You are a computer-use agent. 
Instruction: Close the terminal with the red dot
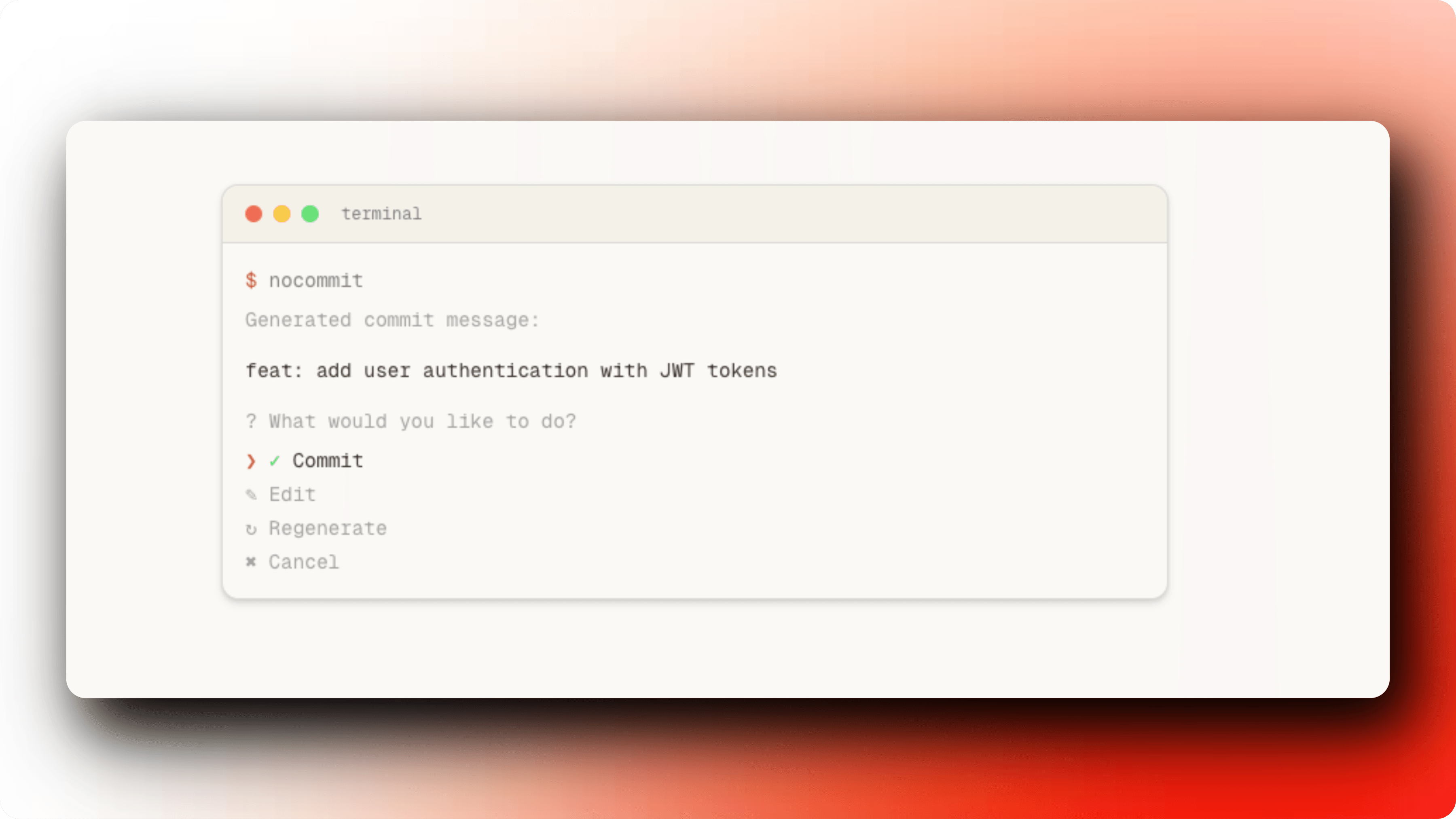(x=254, y=214)
